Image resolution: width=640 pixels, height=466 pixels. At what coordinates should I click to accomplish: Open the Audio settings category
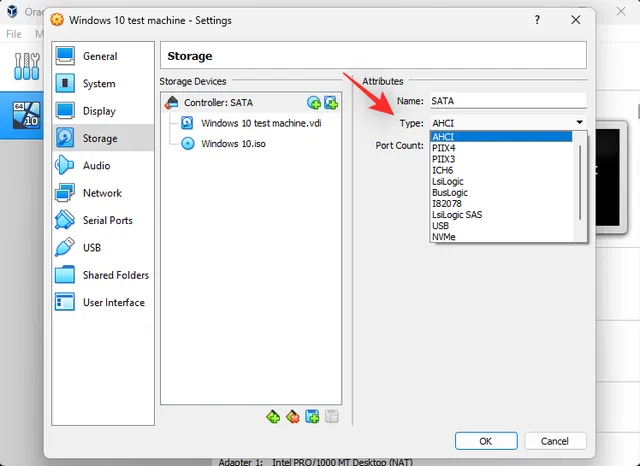[x=96, y=166]
